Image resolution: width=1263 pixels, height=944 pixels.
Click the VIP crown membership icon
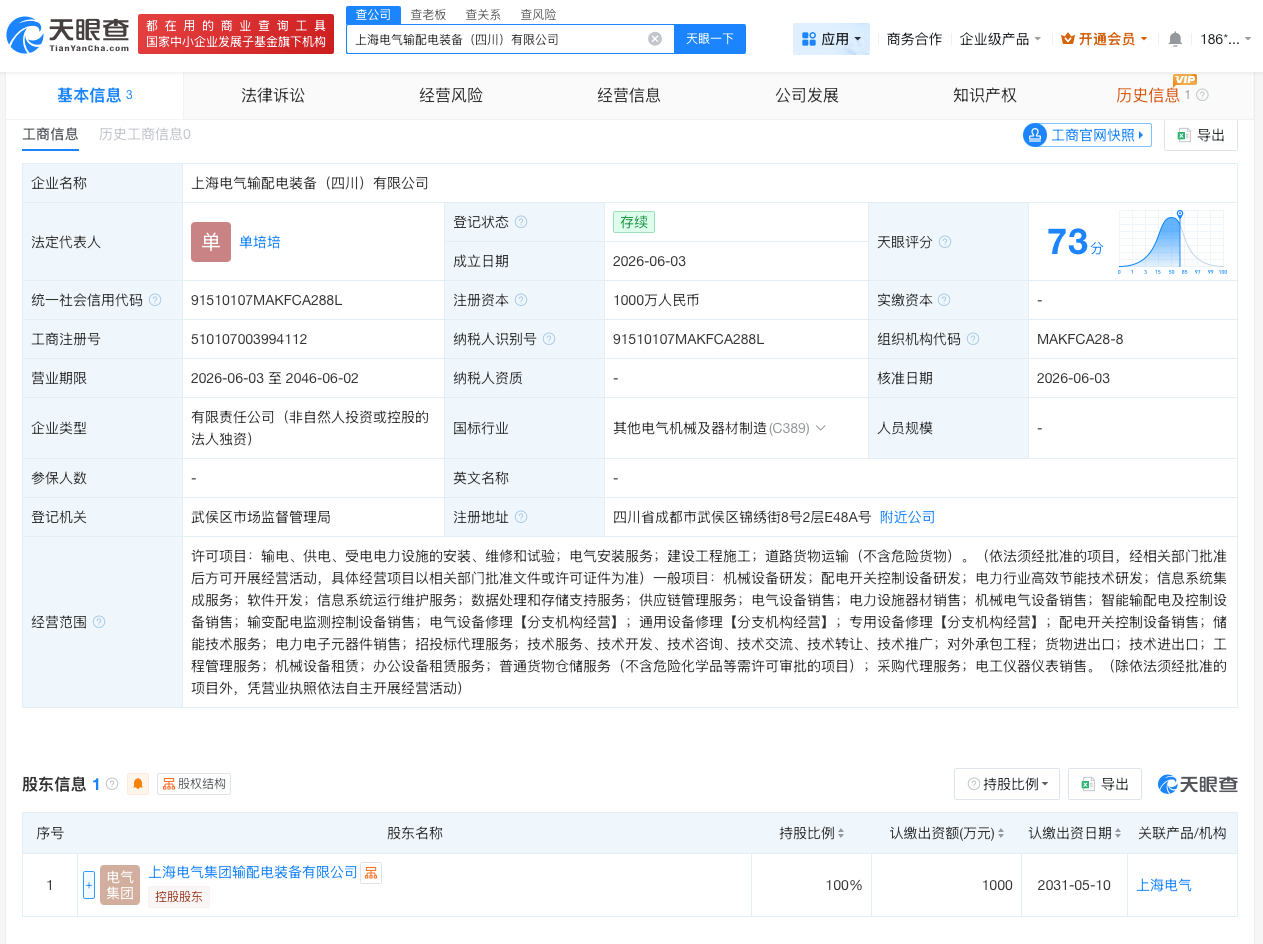pos(1067,39)
